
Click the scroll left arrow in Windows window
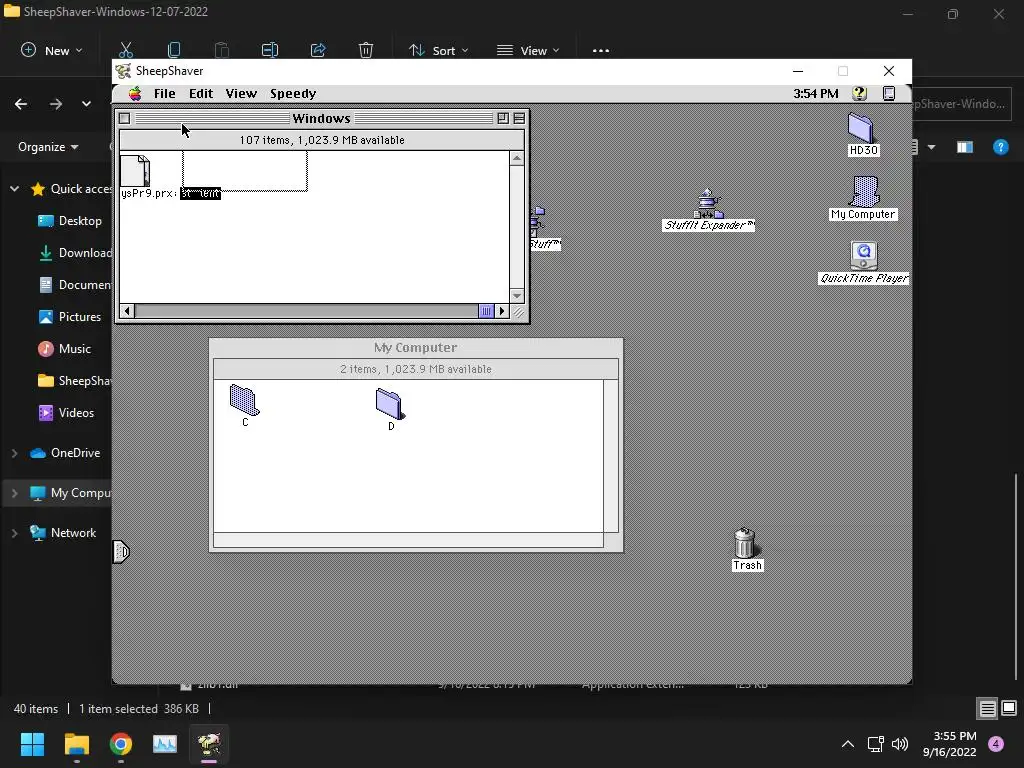[x=127, y=311]
